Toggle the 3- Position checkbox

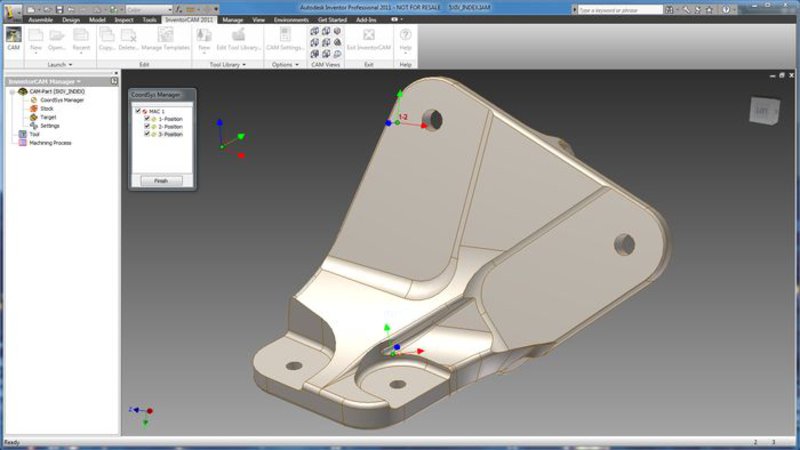pyautogui.click(x=146, y=134)
